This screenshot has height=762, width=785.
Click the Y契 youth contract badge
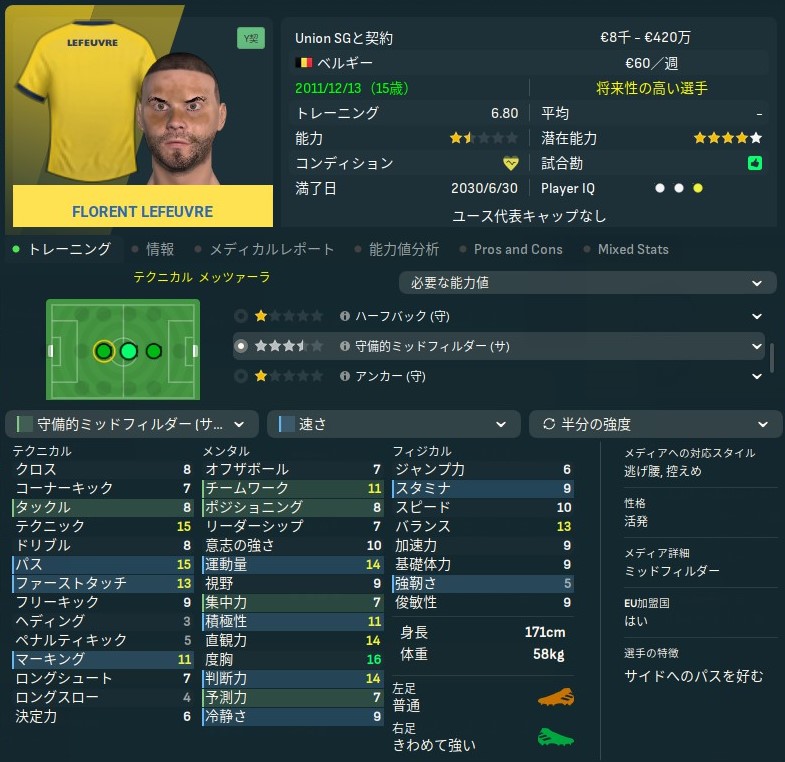[x=251, y=39]
